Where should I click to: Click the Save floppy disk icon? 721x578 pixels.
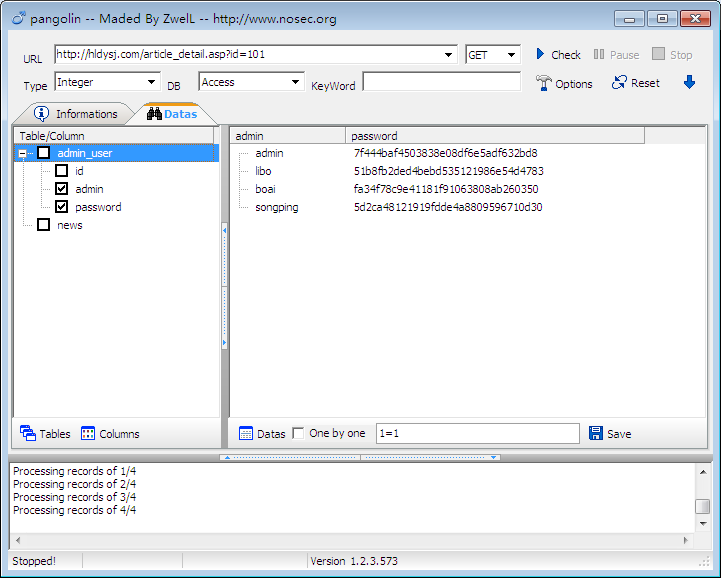point(596,433)
